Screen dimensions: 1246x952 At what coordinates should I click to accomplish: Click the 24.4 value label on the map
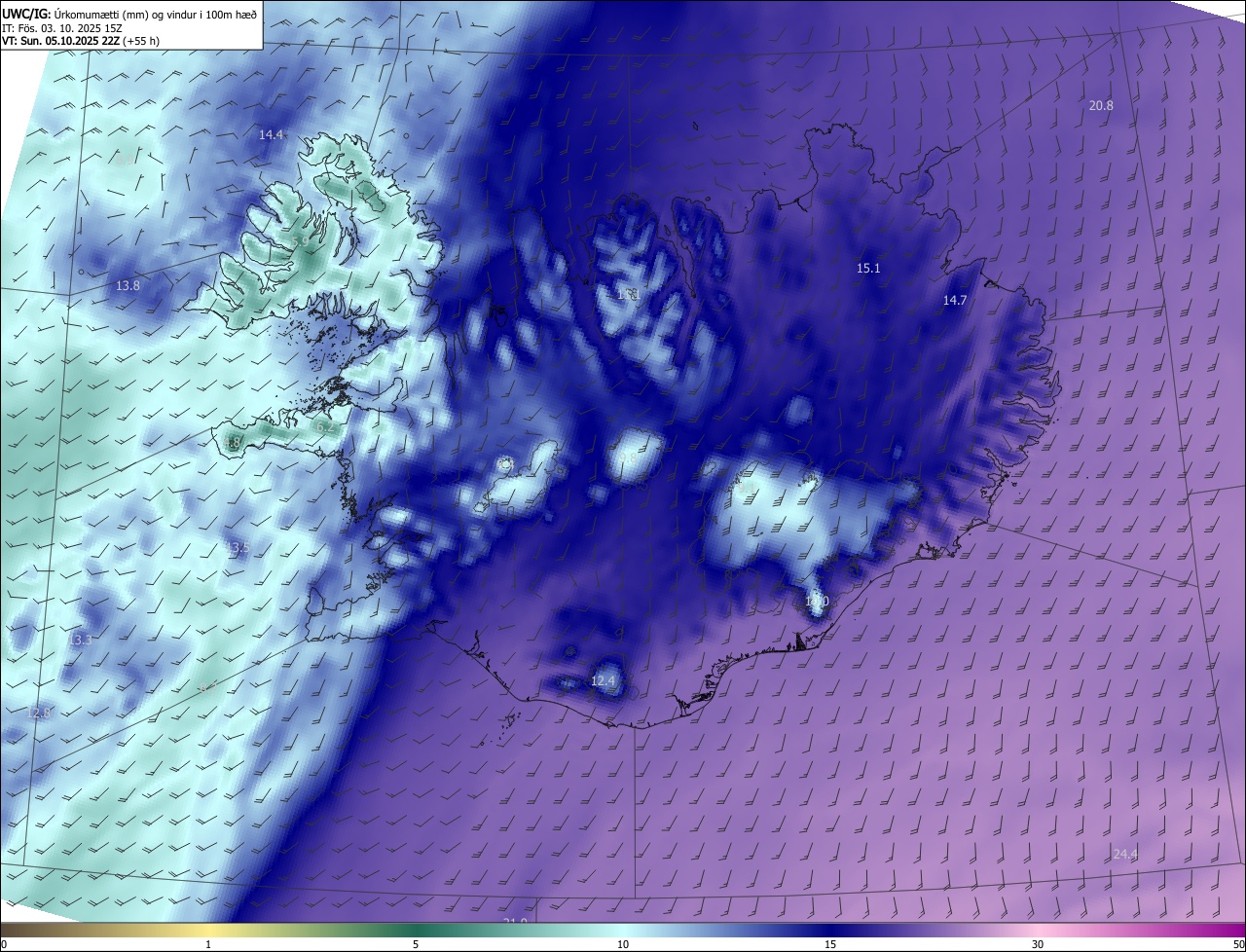(x=1125, y=854)
